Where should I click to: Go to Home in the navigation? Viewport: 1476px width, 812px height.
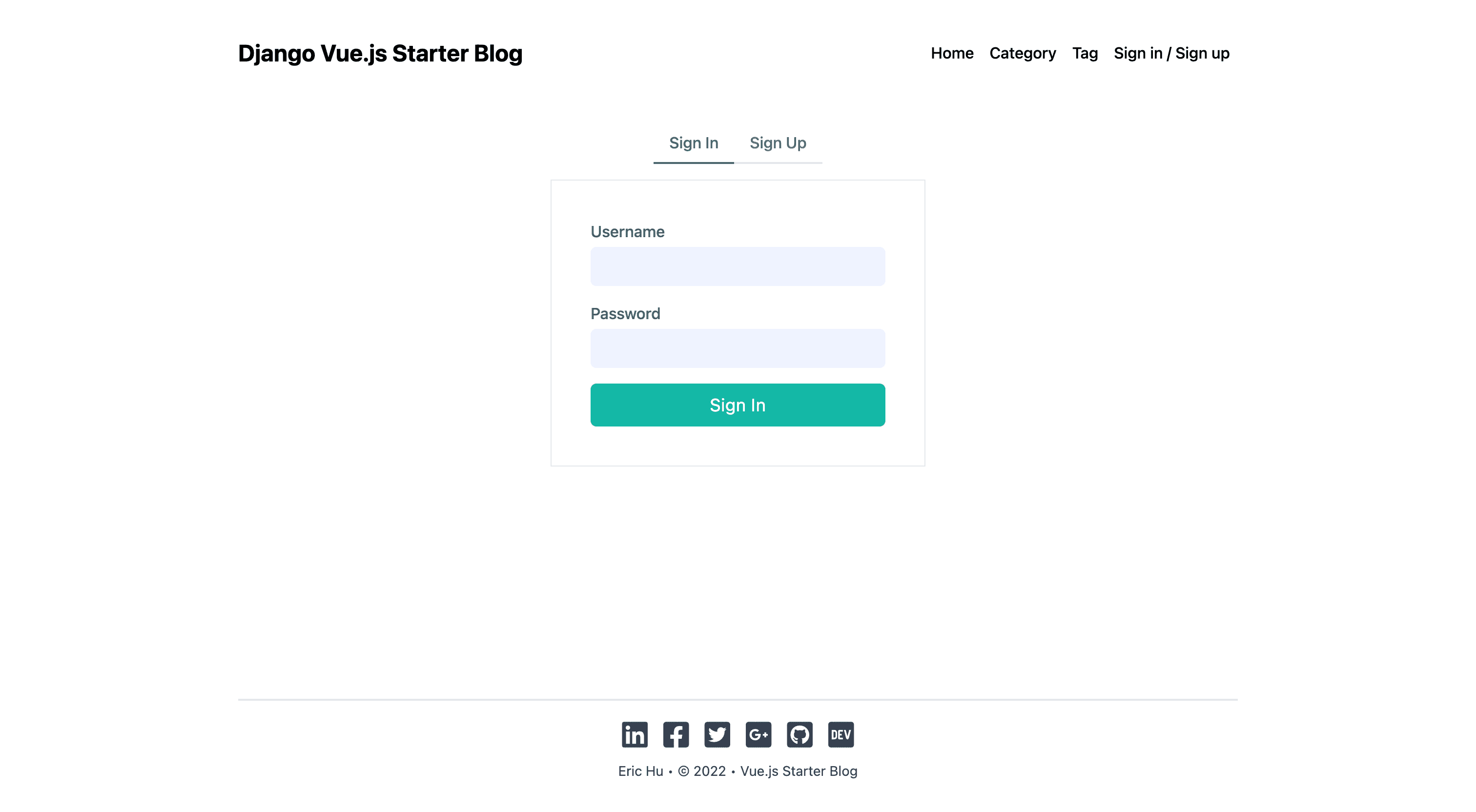952,53
